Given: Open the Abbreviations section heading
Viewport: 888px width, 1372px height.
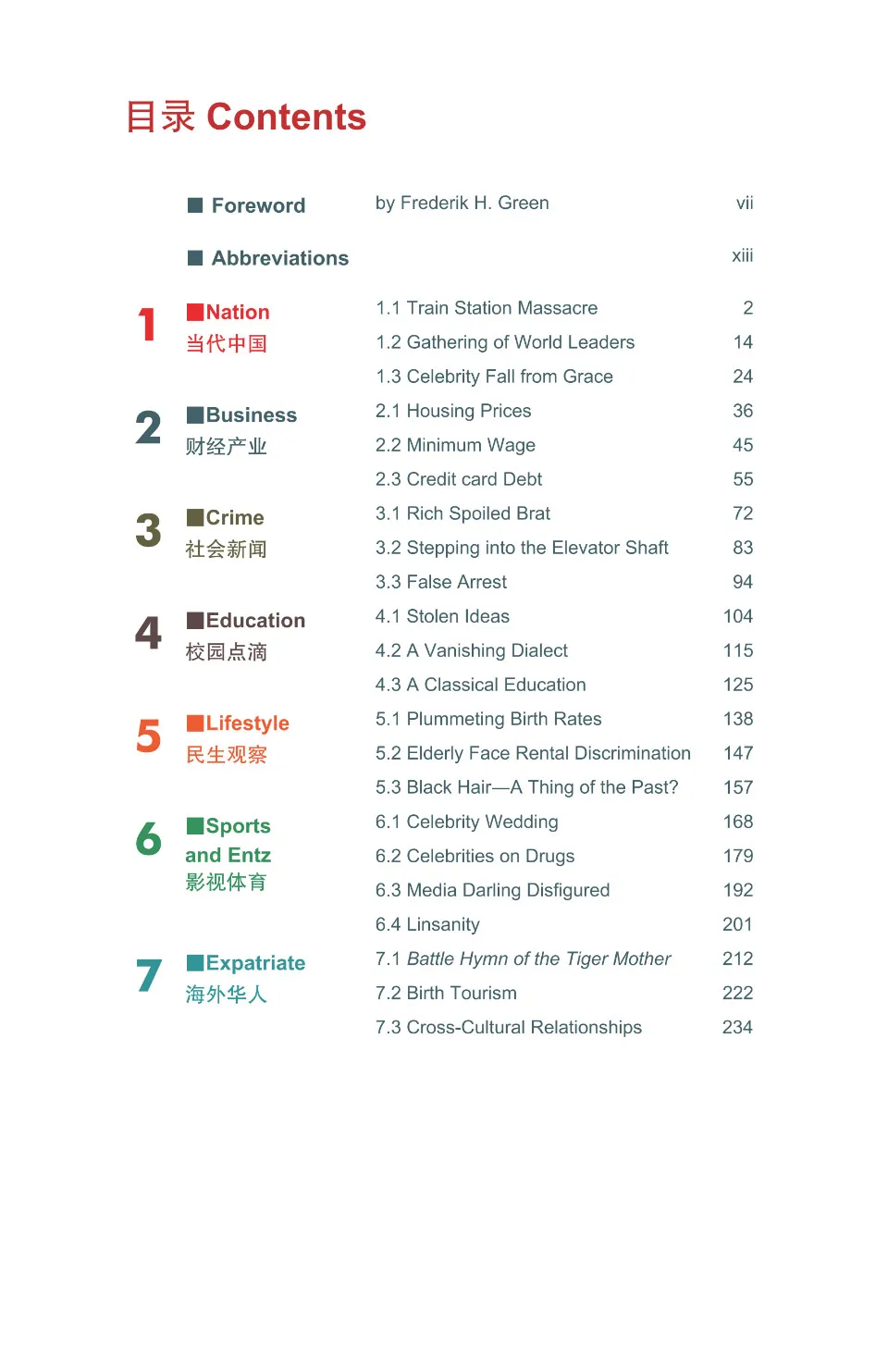Looking at the screenshot, I should point(279,258).
